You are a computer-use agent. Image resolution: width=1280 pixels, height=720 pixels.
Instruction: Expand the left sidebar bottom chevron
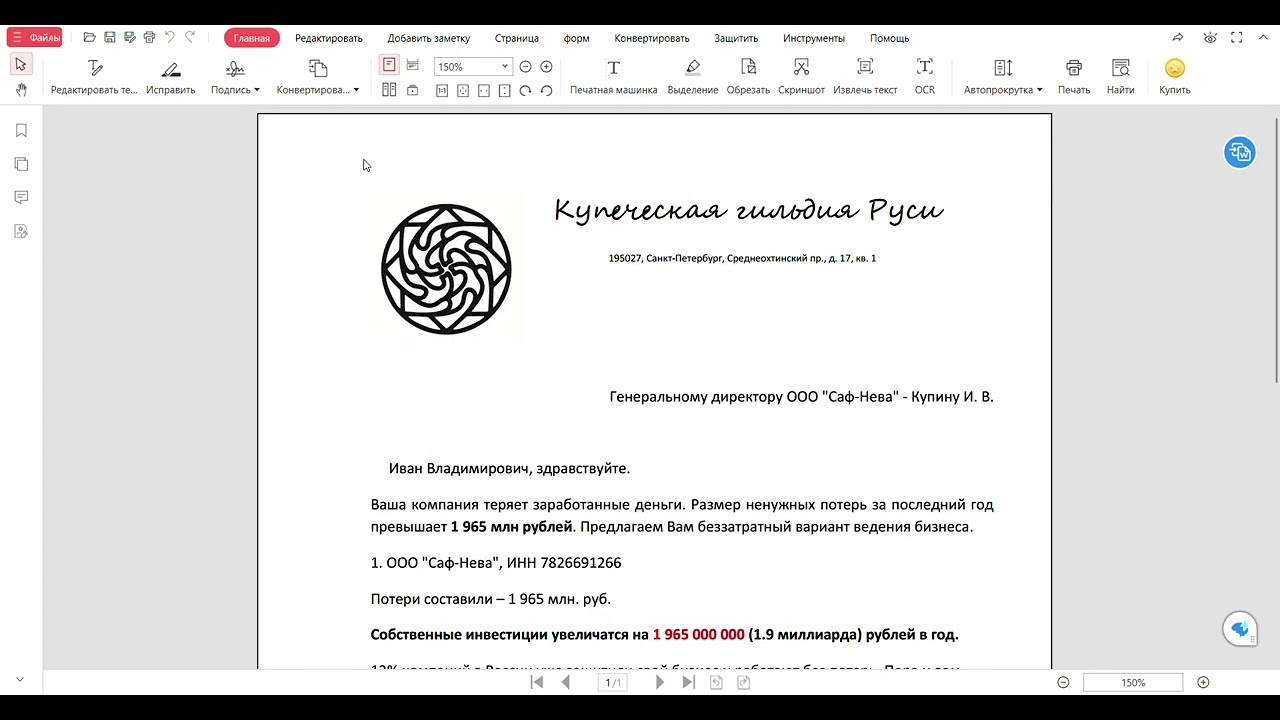[x=20, y=680]
